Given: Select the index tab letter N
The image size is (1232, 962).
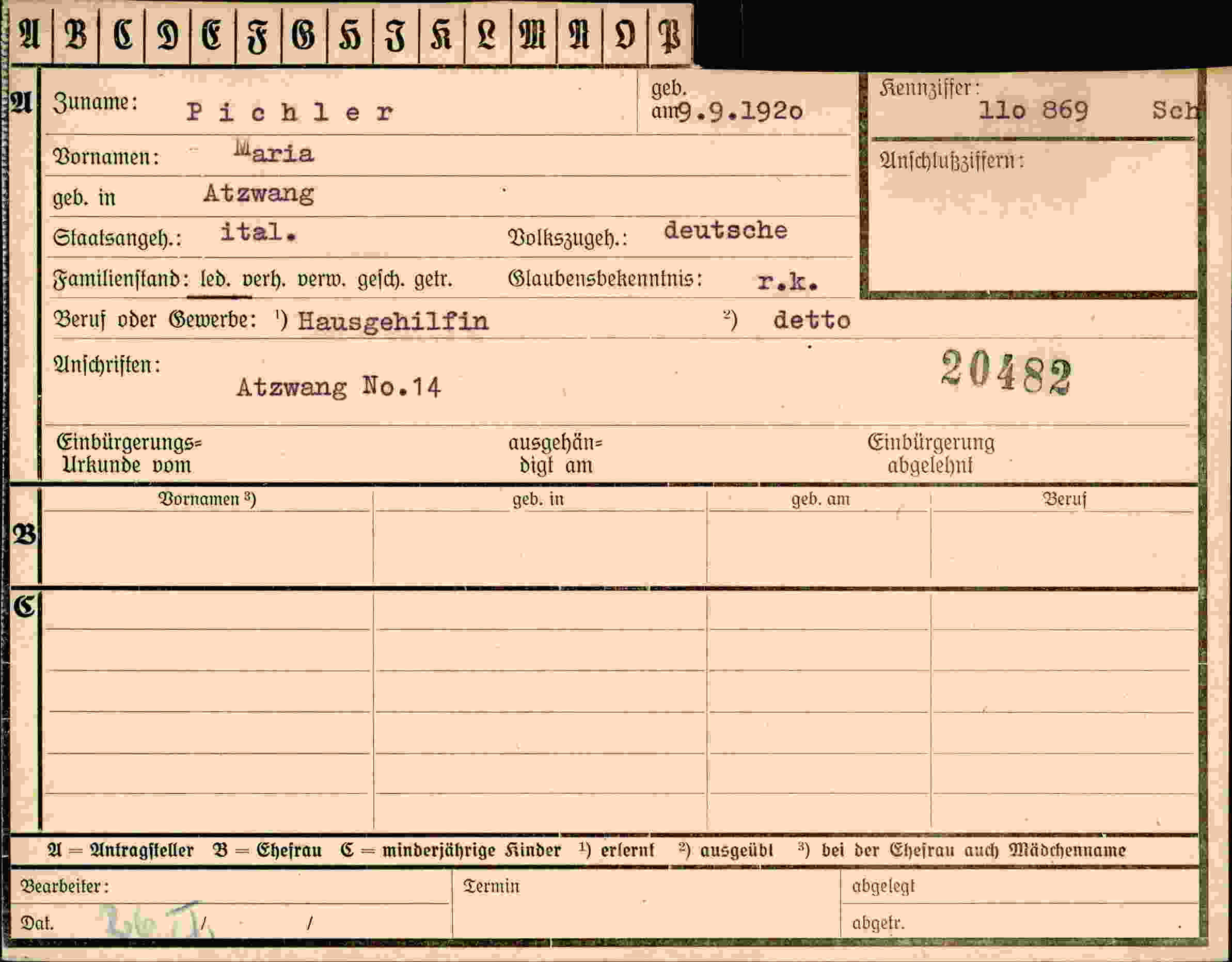Looking at the screenshot, I should (579, 35).
